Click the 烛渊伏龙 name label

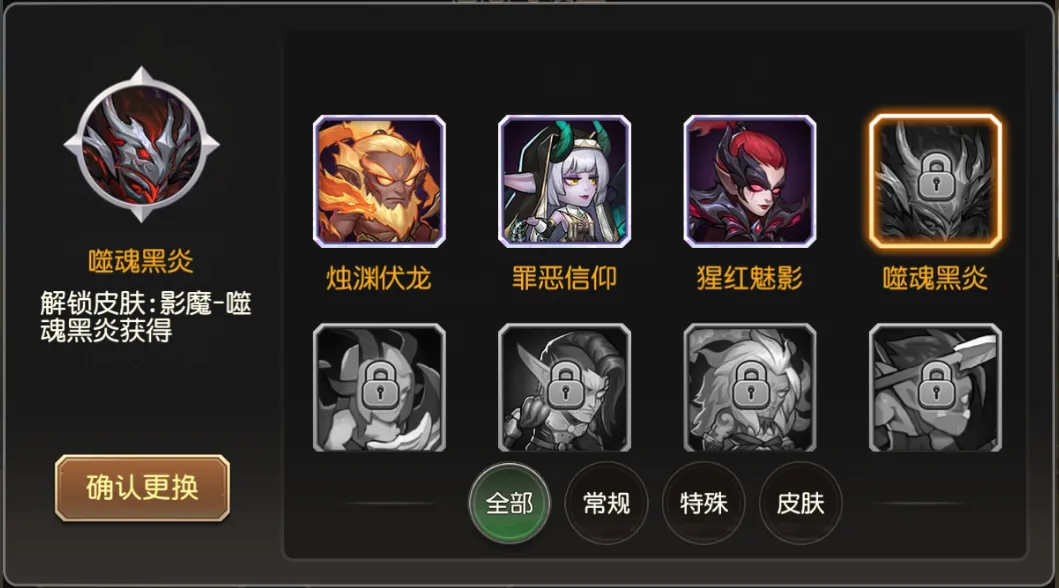coord(379,278)
